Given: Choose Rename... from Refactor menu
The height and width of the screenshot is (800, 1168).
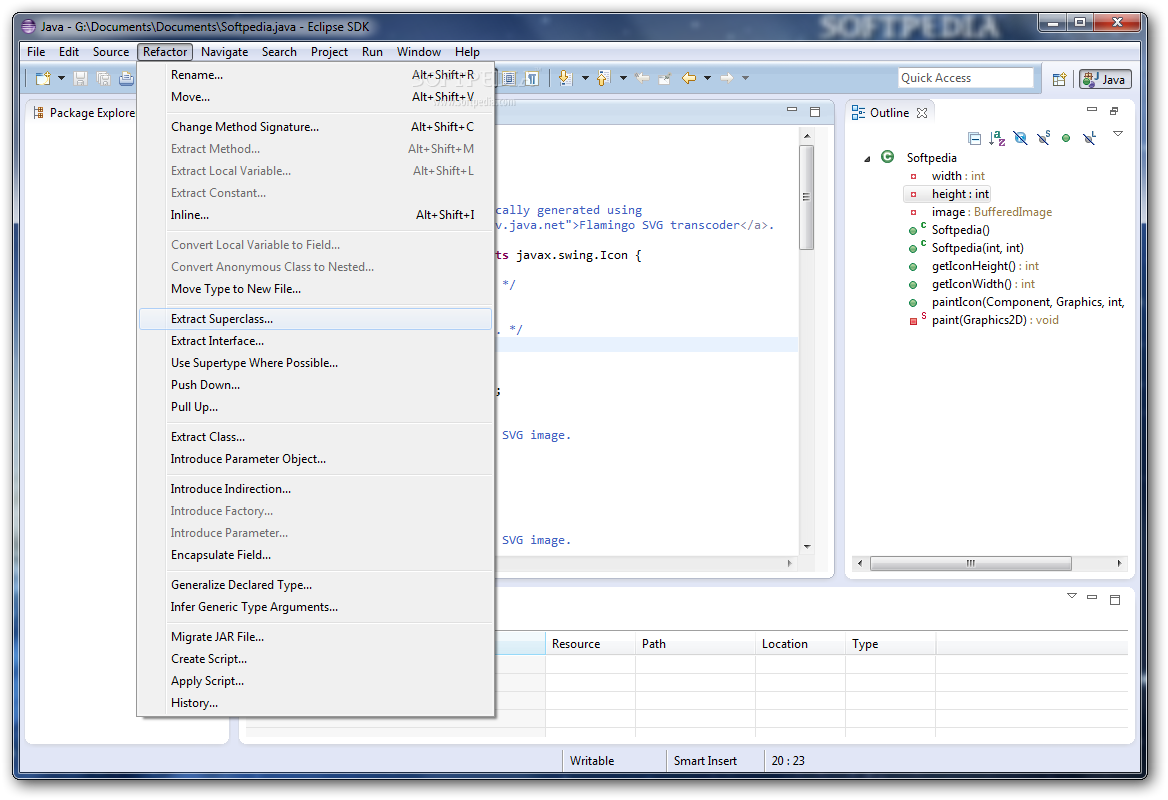Looking at the screenshot, I should [x=316, y=75].
